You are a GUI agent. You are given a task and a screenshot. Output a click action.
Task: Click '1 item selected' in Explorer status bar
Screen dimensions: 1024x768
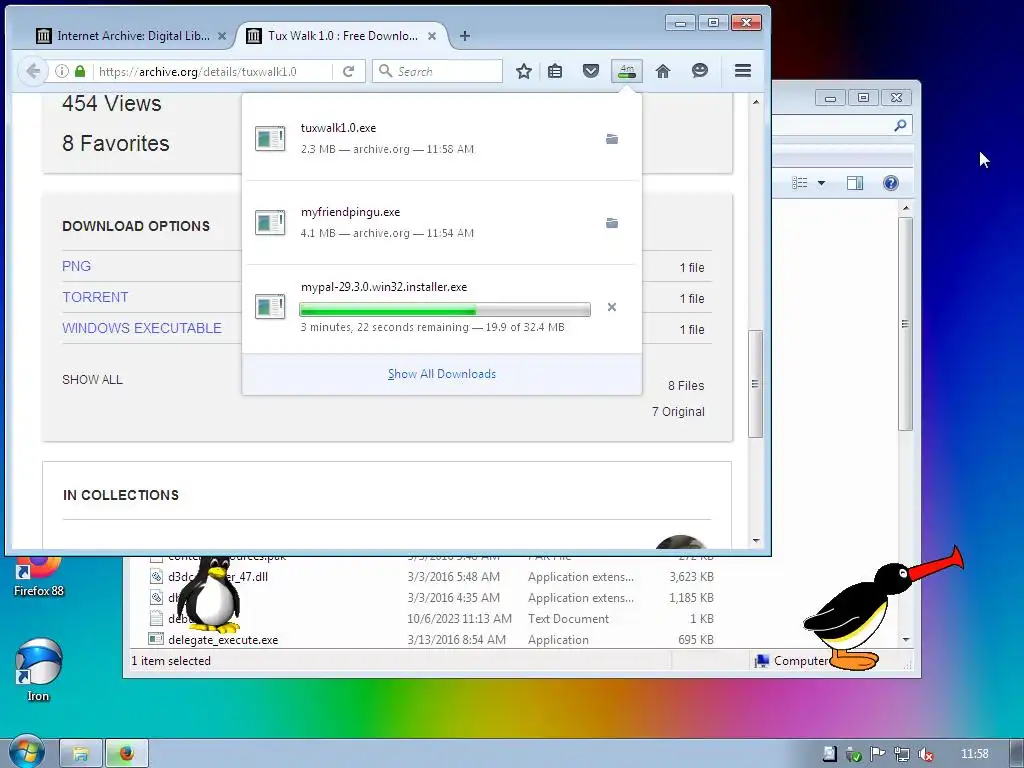(x=171, y=661)
